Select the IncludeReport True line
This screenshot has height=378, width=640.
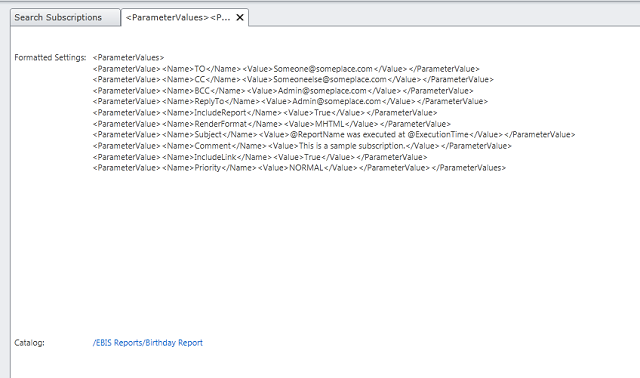265,113
